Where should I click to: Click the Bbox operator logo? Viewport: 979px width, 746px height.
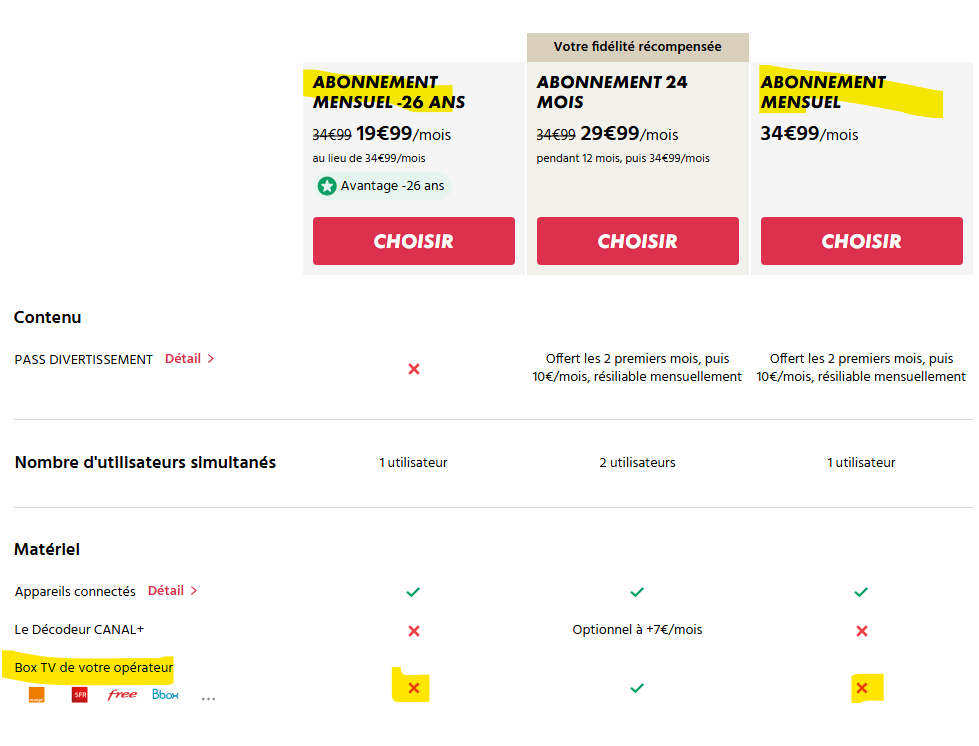[165, 694]
